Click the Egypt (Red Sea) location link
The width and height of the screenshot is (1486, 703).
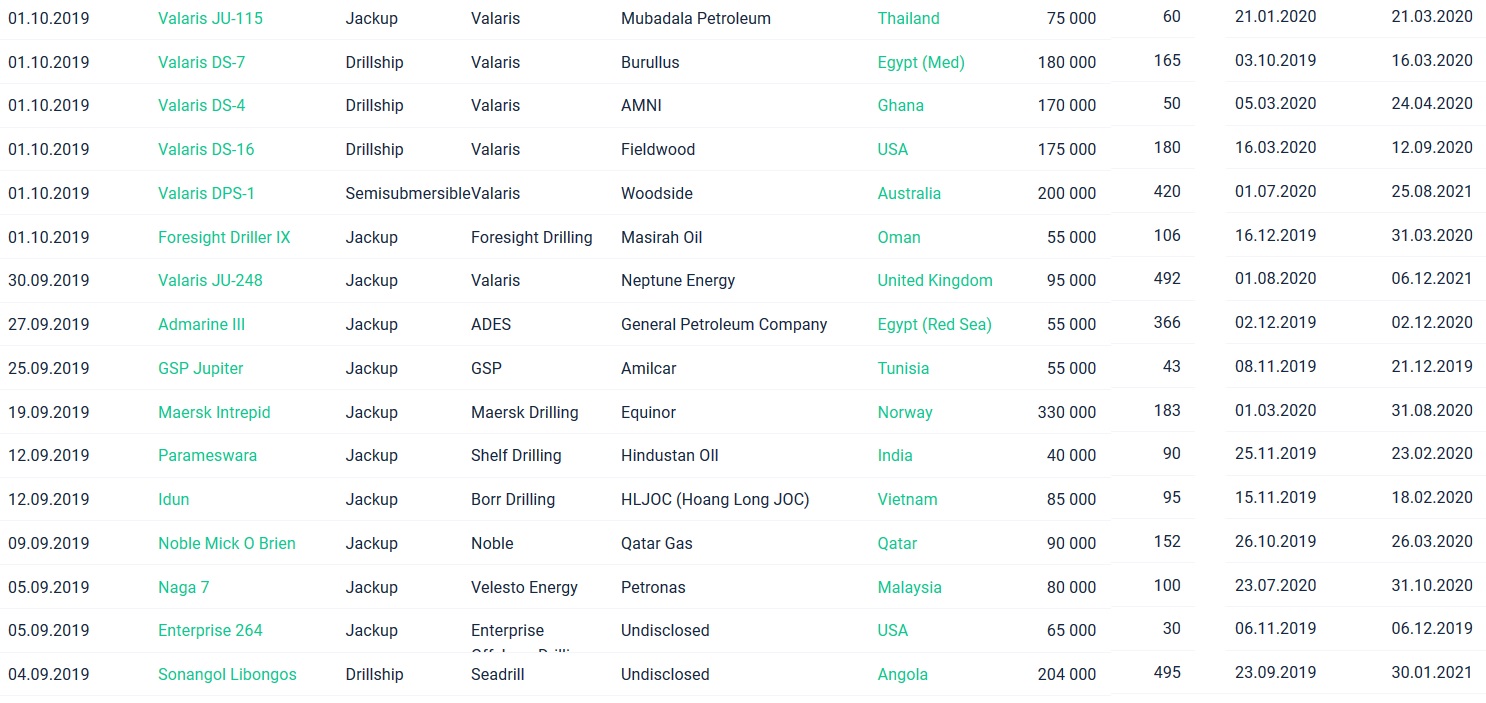934,324
